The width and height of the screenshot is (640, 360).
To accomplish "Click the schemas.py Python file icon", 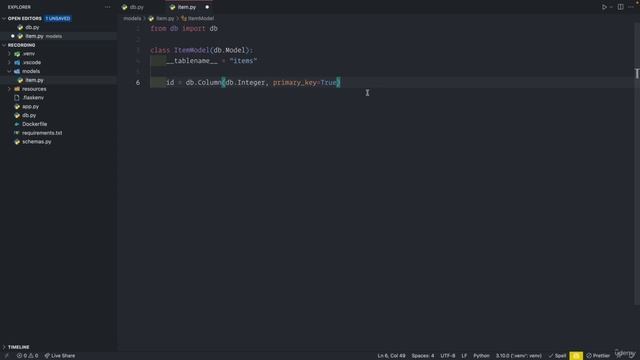I will [x=17, y=142].
